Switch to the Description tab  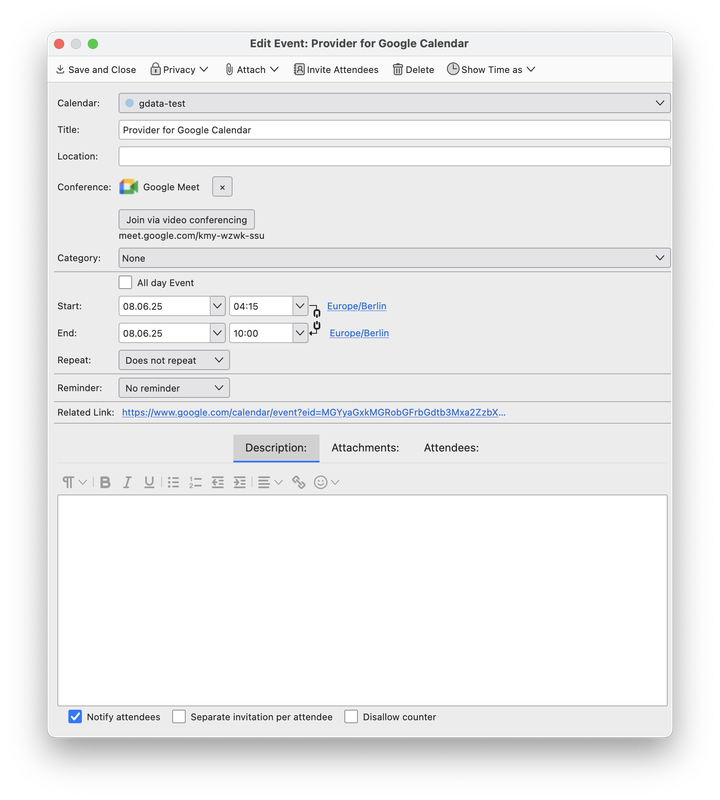tap(276, 447)
